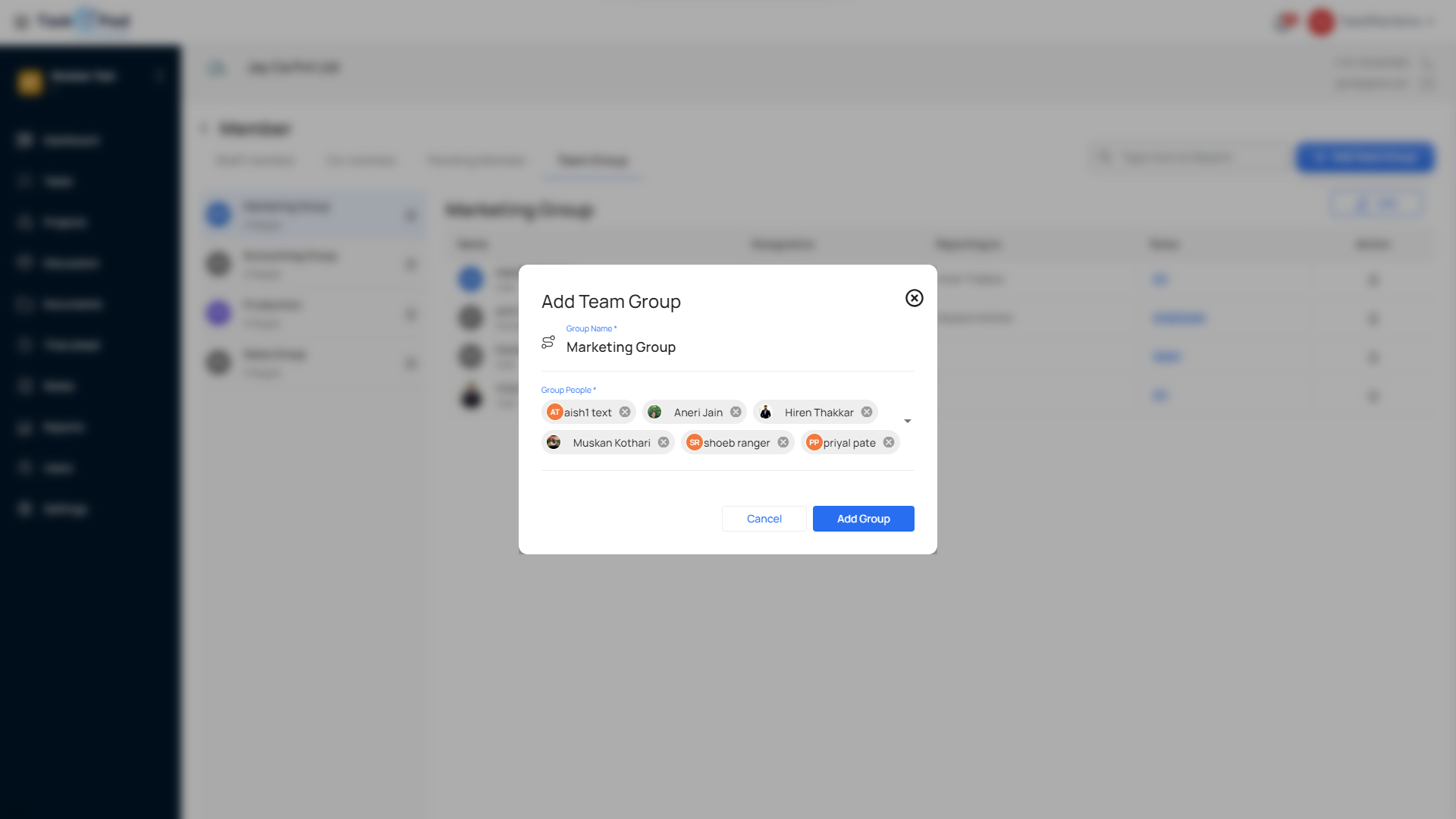Remove Muskan Kothari chip
Image resolution: width=1456 pixels, height=819 pixels.
[664, 442]
